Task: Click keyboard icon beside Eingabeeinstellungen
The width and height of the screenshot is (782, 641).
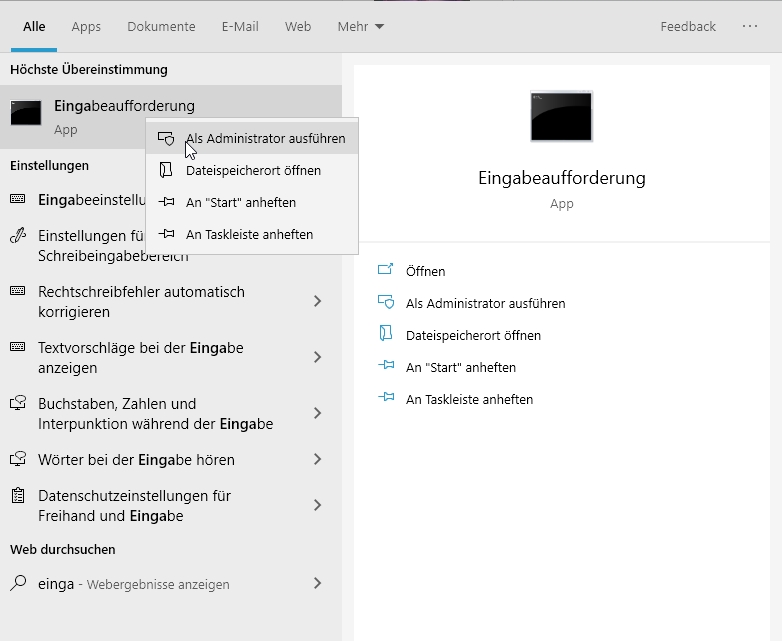Action: [18, 199]
